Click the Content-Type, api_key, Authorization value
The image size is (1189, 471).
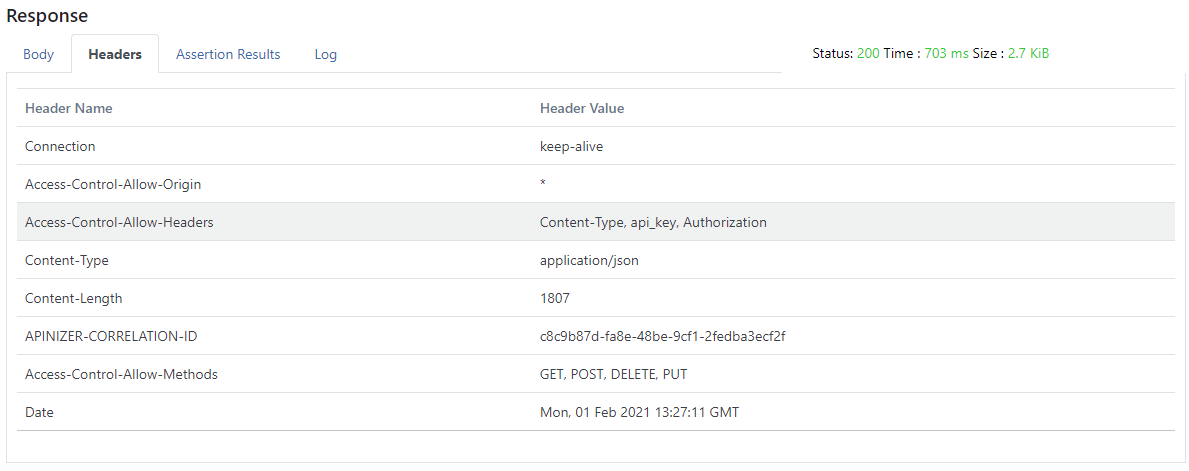(x=653, y=222)
